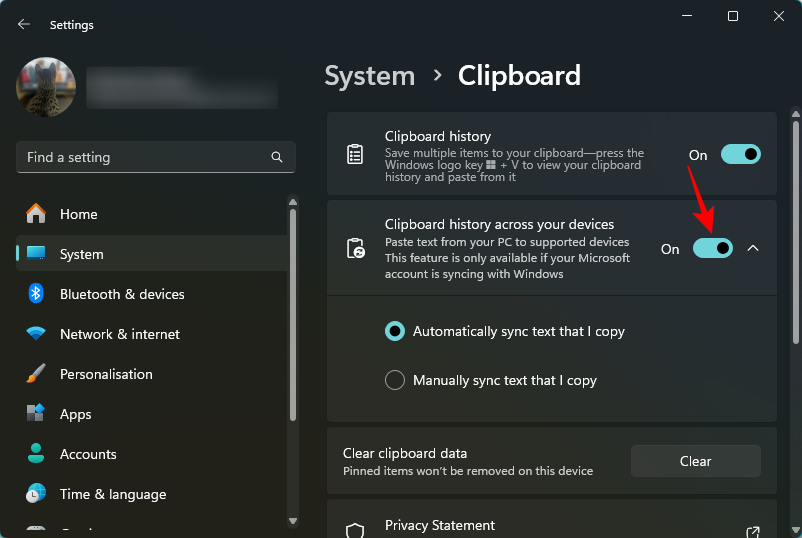Click System in the breadcrumb
The height and width of the screenshot is (538, 802).
[369, 76]
